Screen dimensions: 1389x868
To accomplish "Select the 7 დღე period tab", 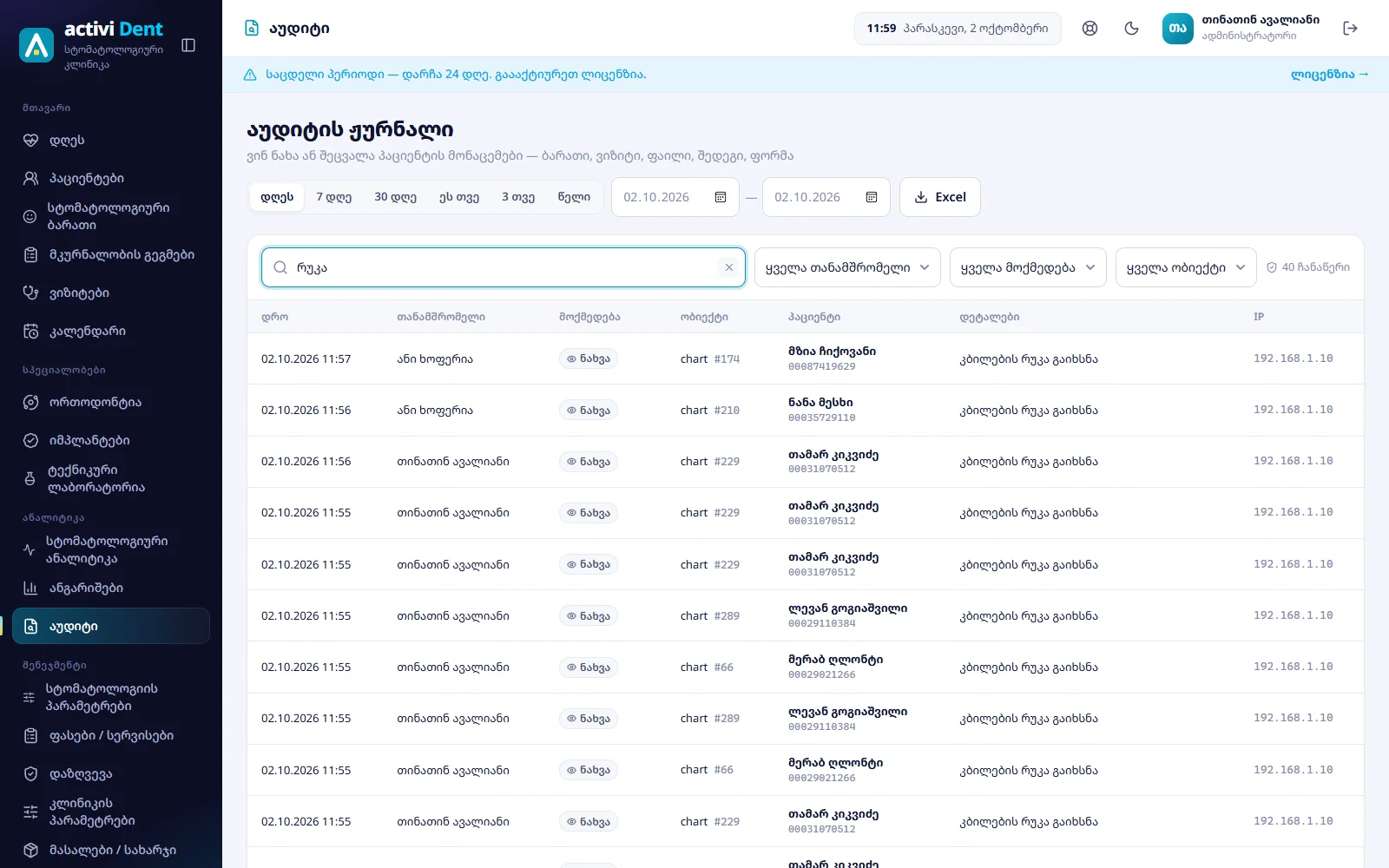I will click(x=333, y=197).
